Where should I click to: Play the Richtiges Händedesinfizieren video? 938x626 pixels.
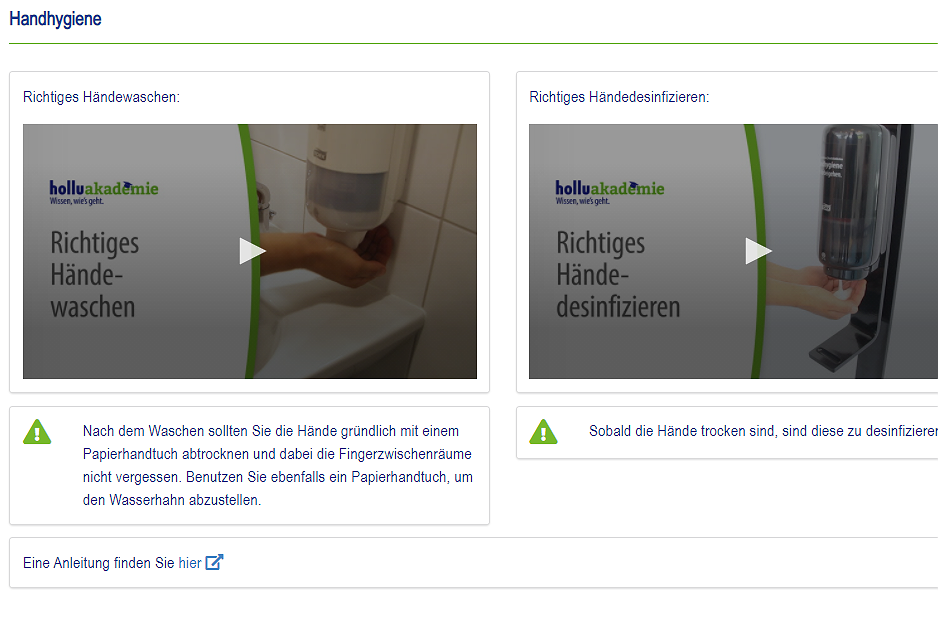coord(758,251)
